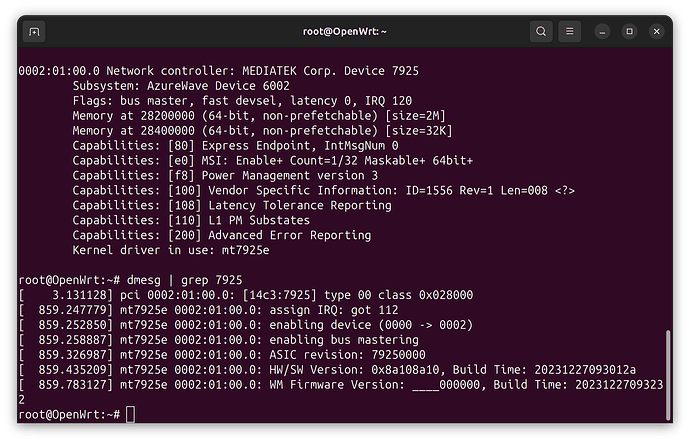This screenshot has height=442, width=690.
Task: Click the 'Memory at 28400000' line
Action: point(263,131)
